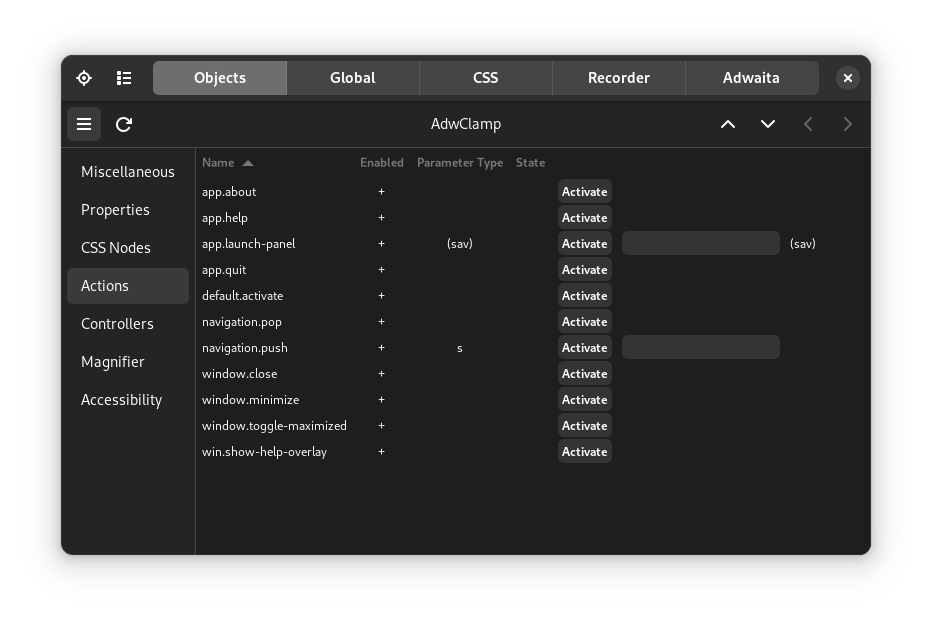The width and height of the screenshot is (932, 622).
Task: Click the object list view icon
Action: (124, 77)
